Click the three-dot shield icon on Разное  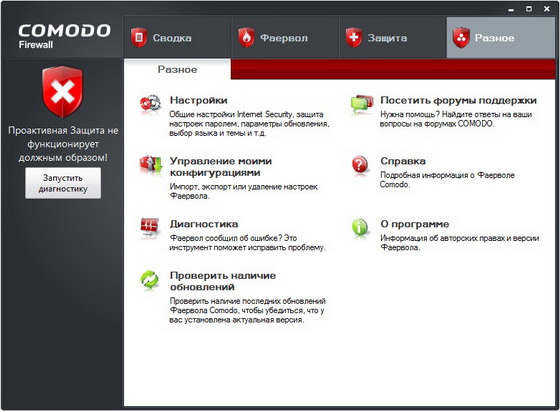461,37
